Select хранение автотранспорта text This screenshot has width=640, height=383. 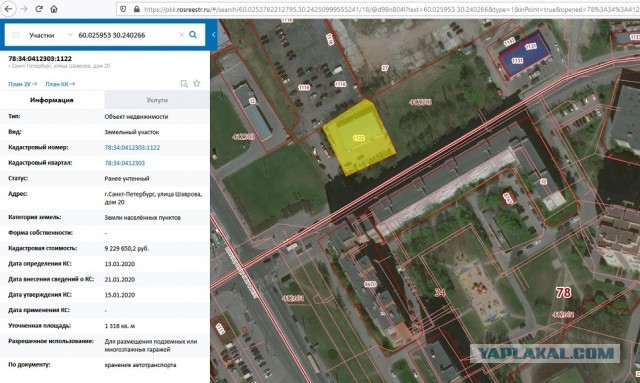point(140,365)
